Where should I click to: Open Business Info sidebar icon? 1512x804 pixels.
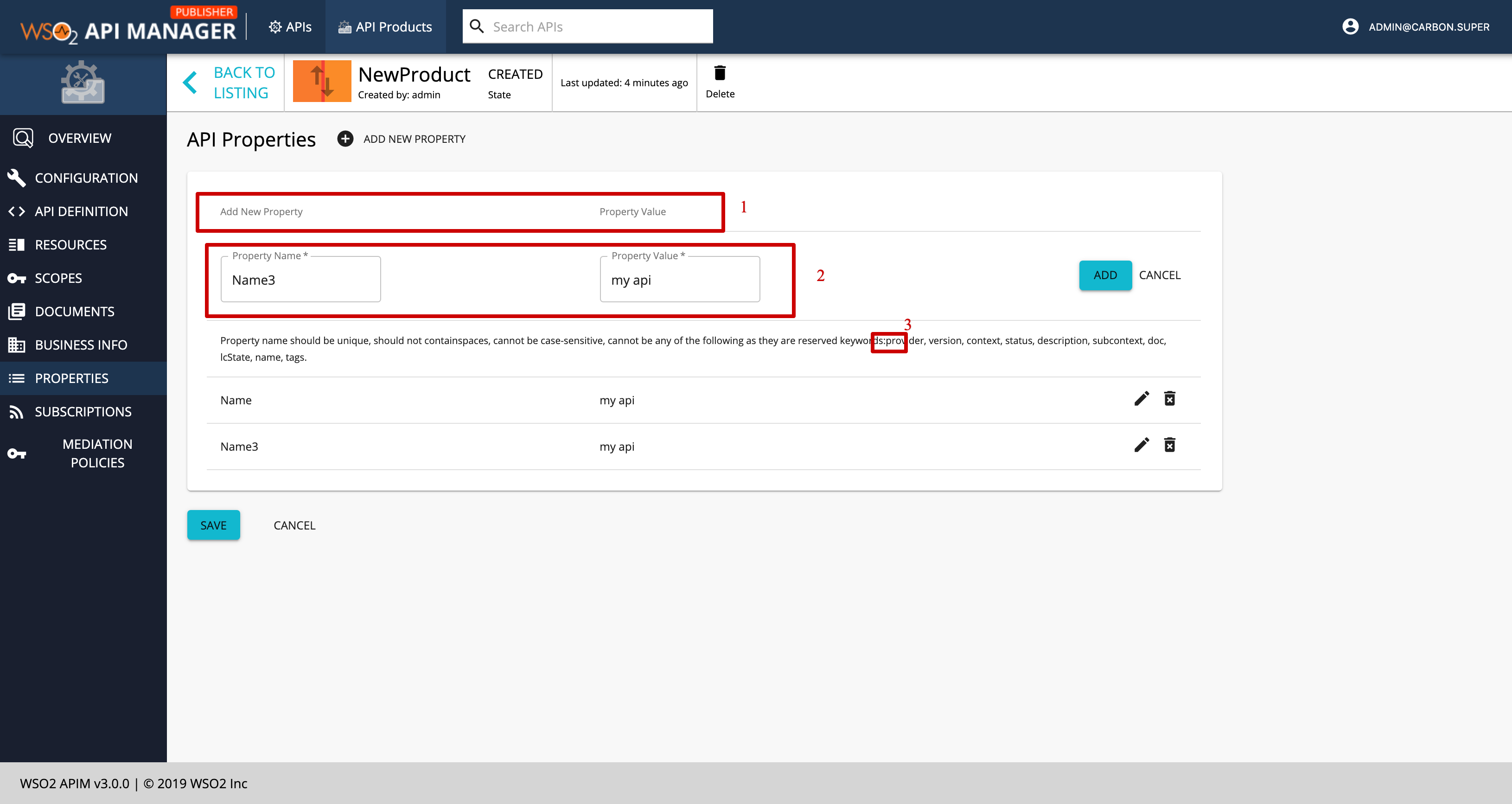point(17,345)
